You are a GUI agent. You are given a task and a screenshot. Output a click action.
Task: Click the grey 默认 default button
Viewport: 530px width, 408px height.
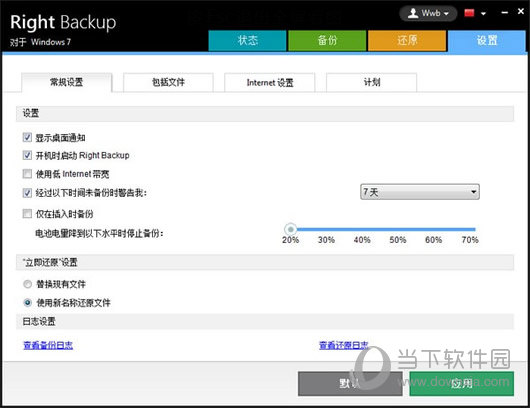[350, 384]
